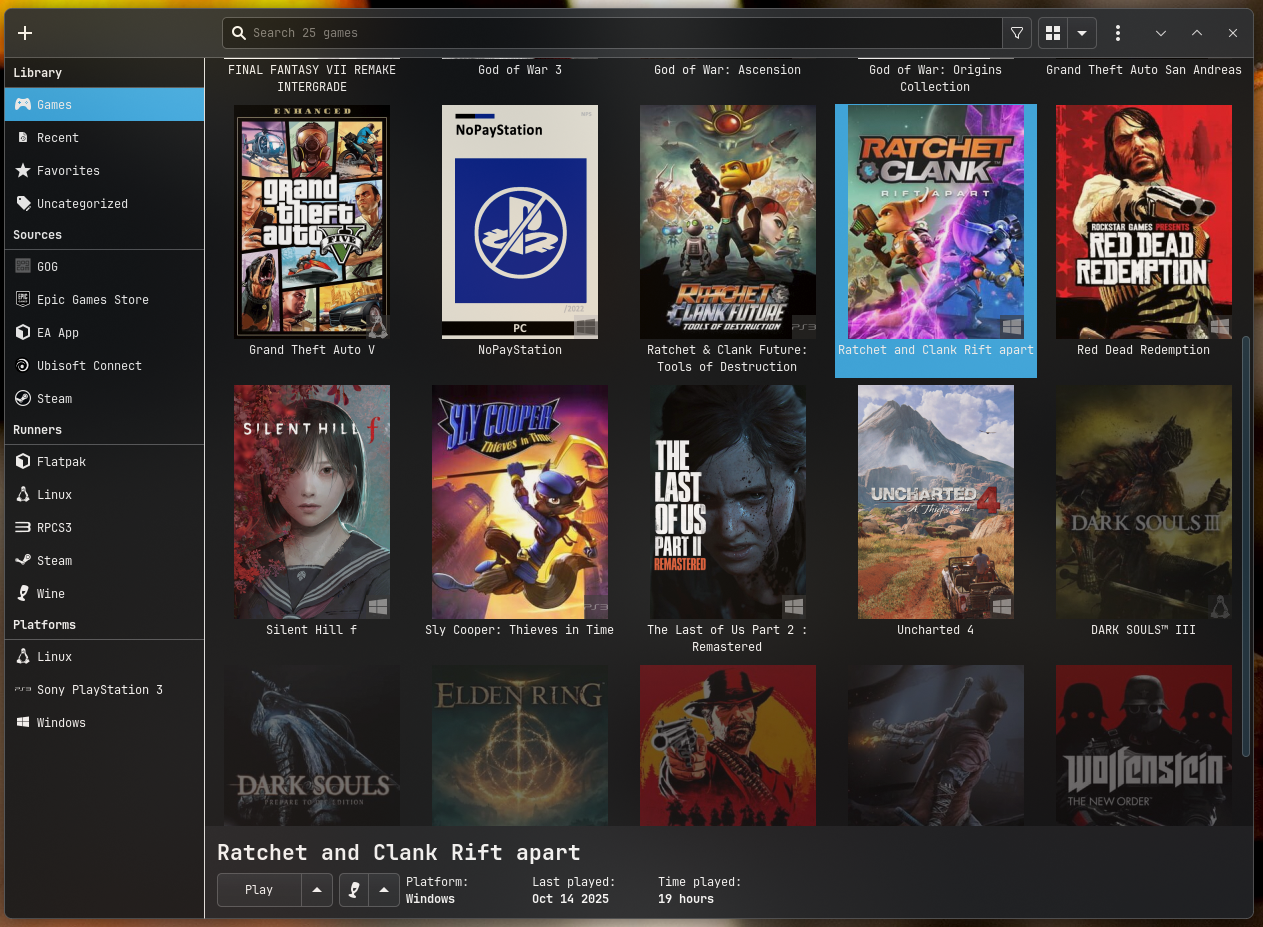Open the Uncategorized category
The image size is (1263, 927).
tap(105, 203)
